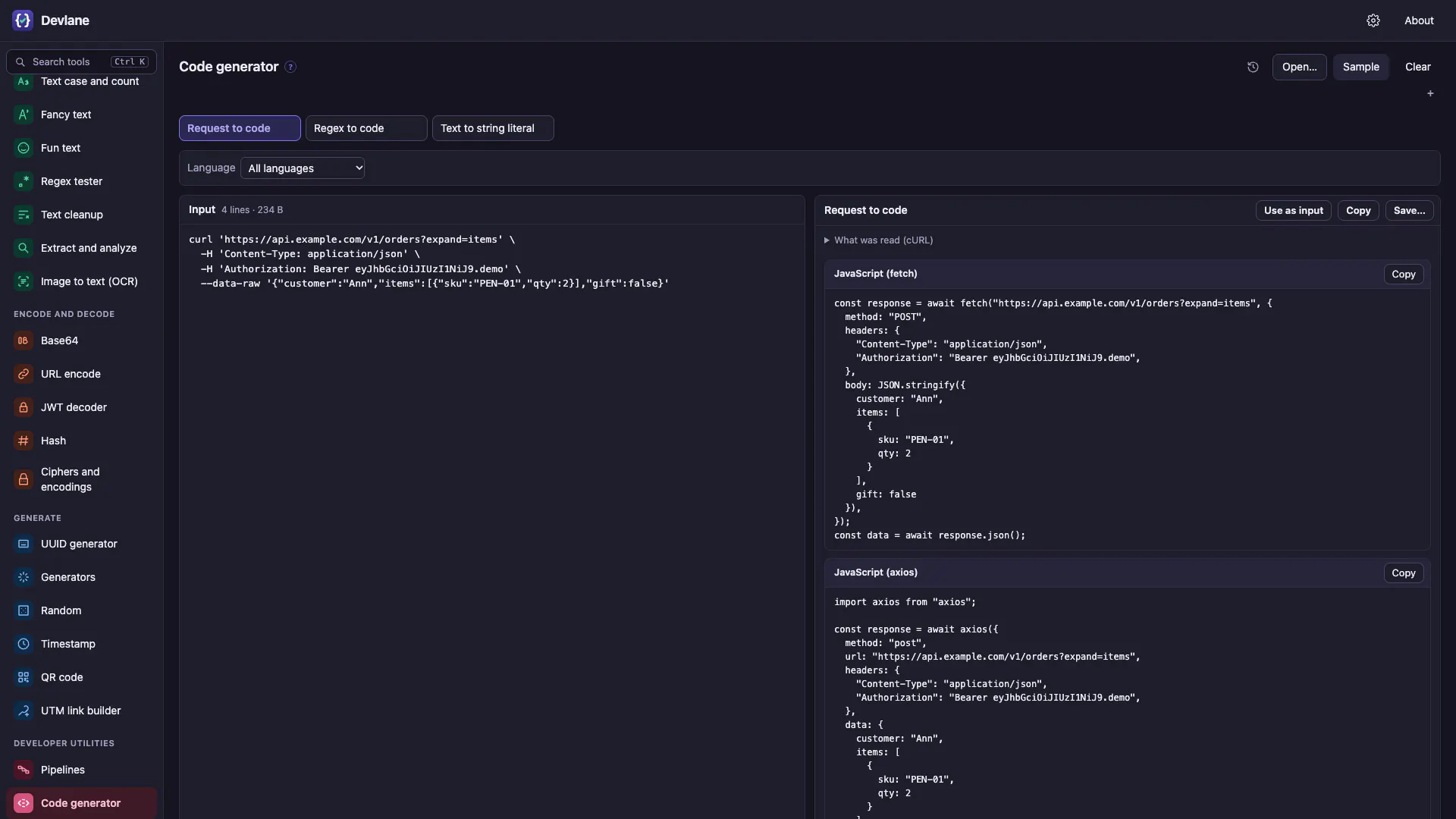Screen dimensions: 1456x819
Task: Open the Generators tool
Action: pos(82,577)
